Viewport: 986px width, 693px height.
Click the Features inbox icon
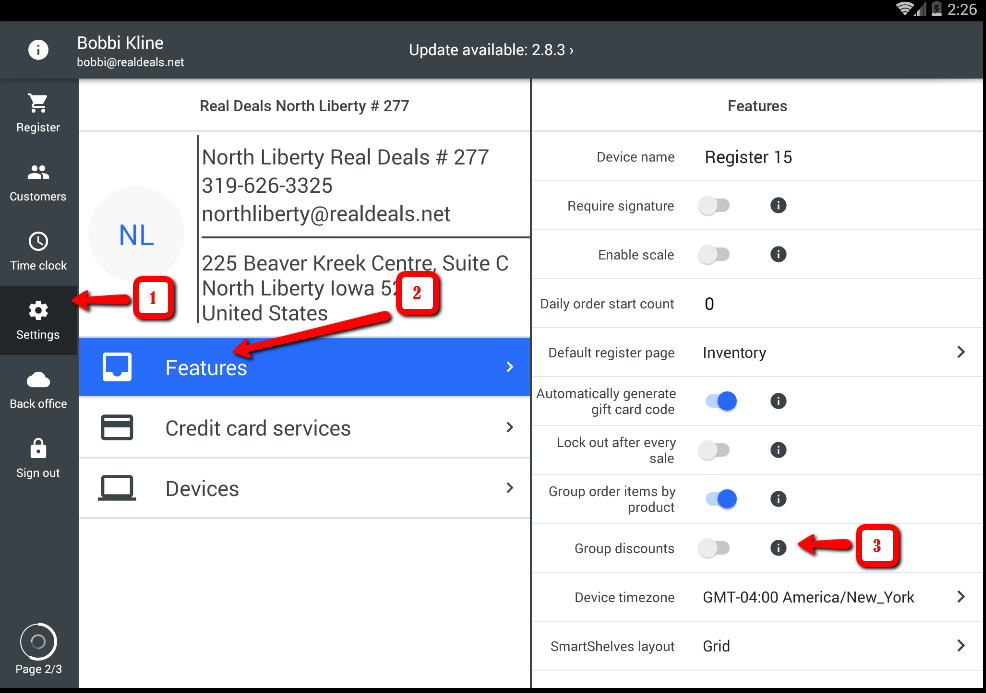[117, 367]
